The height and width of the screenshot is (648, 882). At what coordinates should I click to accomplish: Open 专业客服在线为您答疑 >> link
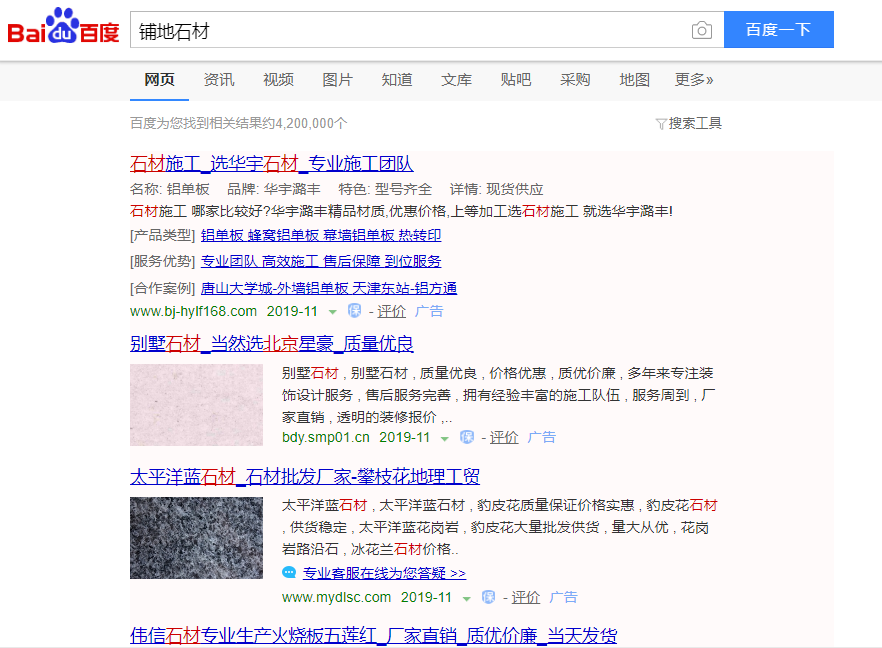tap(384, 573)
